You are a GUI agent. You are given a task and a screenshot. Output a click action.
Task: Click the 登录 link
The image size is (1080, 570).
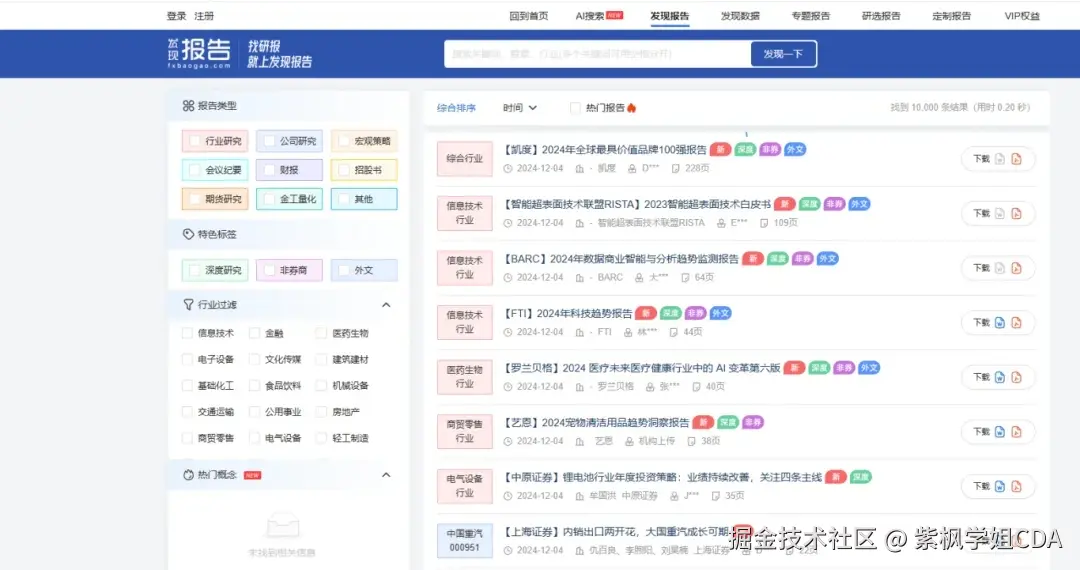pos(176,16)
